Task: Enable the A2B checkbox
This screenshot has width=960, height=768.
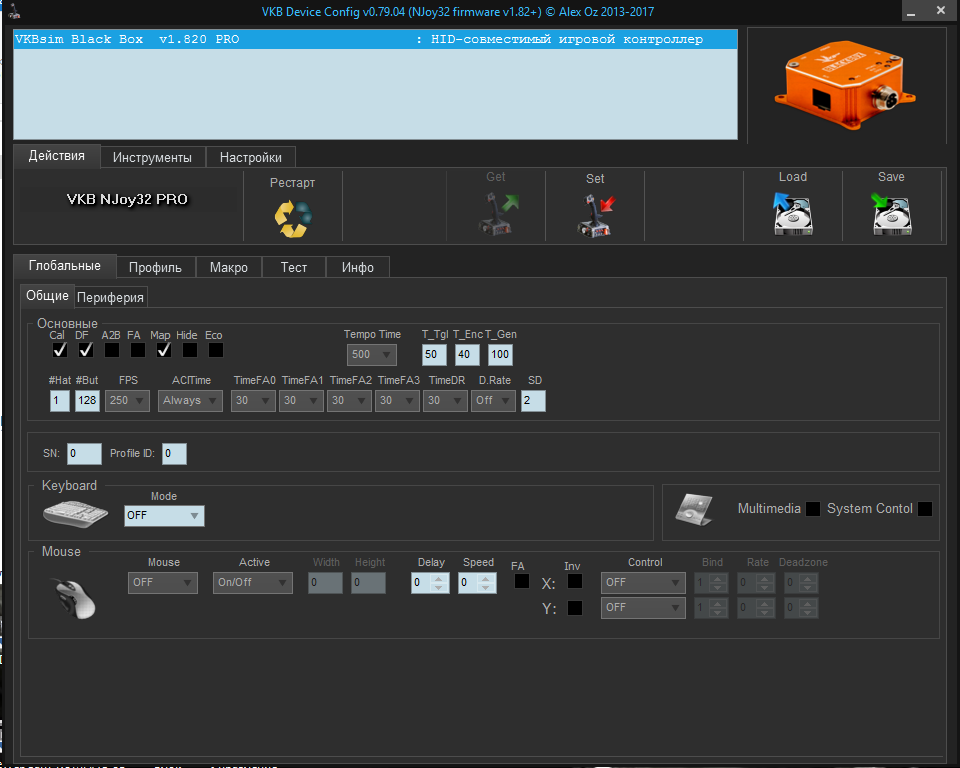Action: 111,350
